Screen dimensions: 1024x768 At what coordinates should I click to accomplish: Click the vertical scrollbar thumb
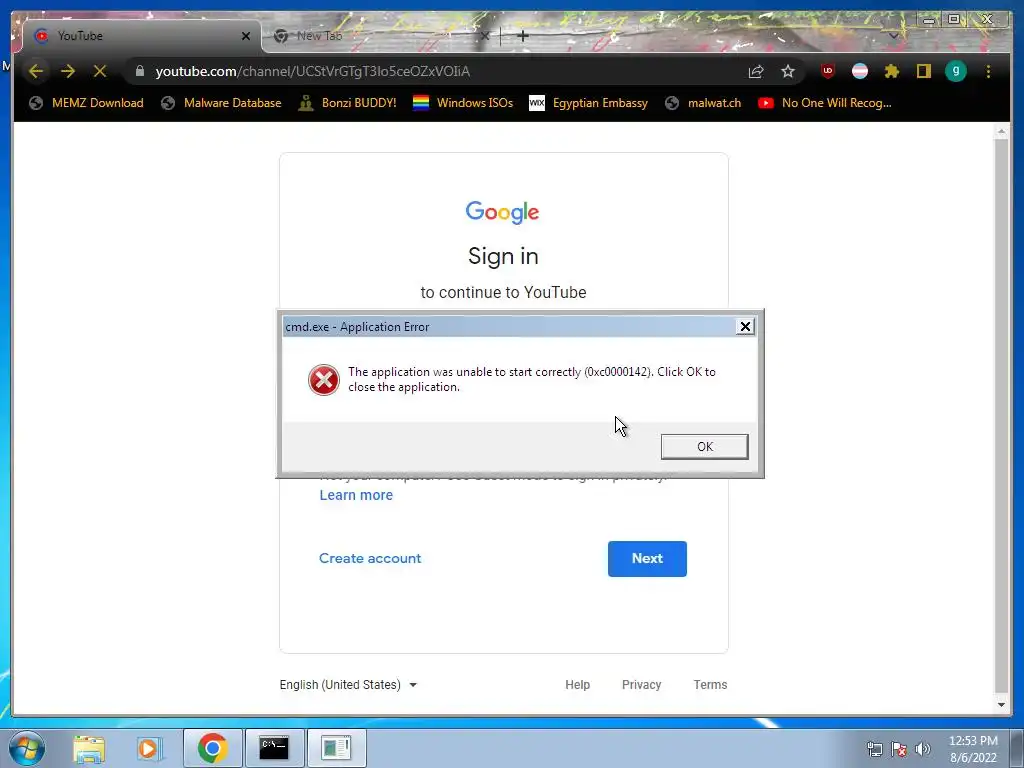point(1001,415)
